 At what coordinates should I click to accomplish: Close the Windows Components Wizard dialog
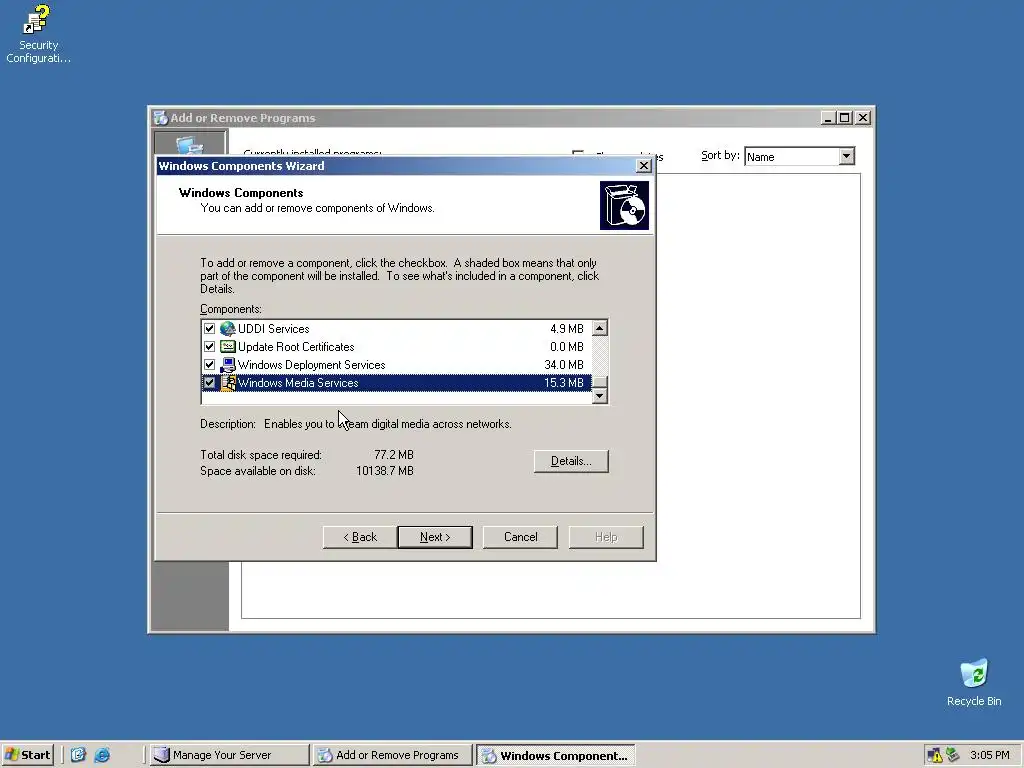click(643, 166)
